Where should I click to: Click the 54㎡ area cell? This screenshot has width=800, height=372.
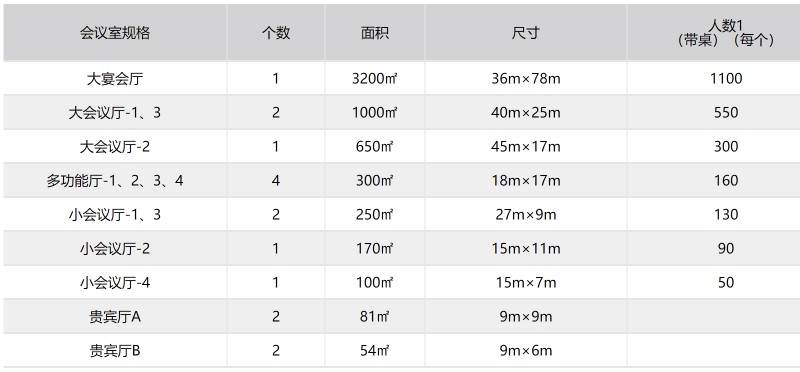pos(374,351)
